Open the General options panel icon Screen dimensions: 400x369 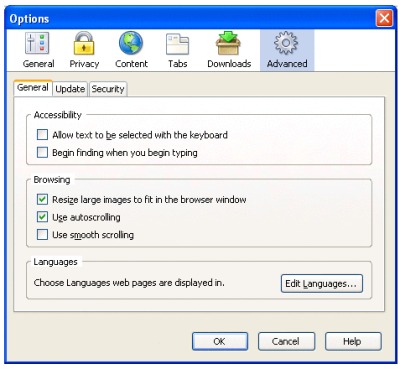pos(38,50)
